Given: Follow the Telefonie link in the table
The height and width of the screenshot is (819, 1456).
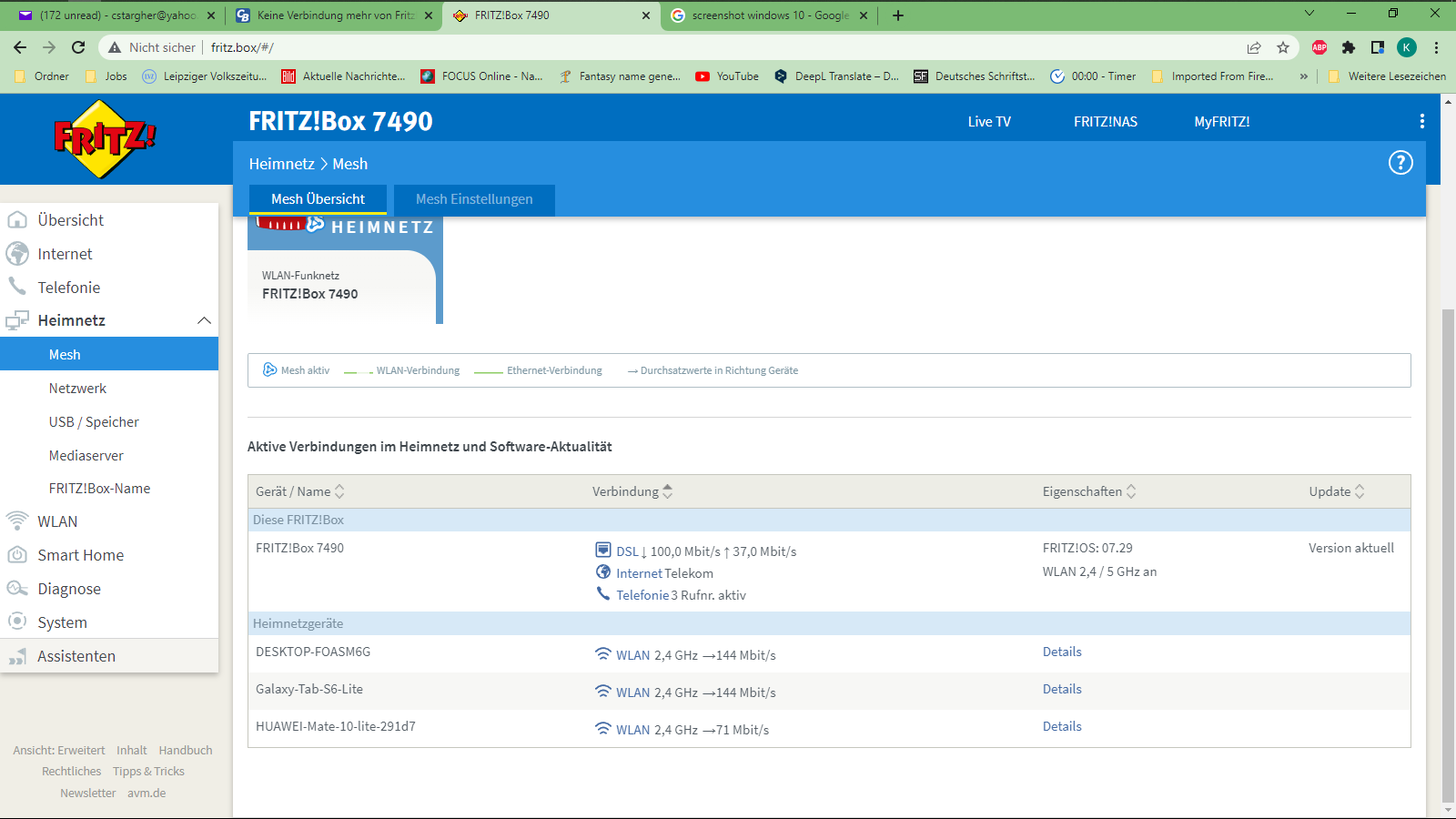Looking at the screenshot, I should [x=642, y=595].
